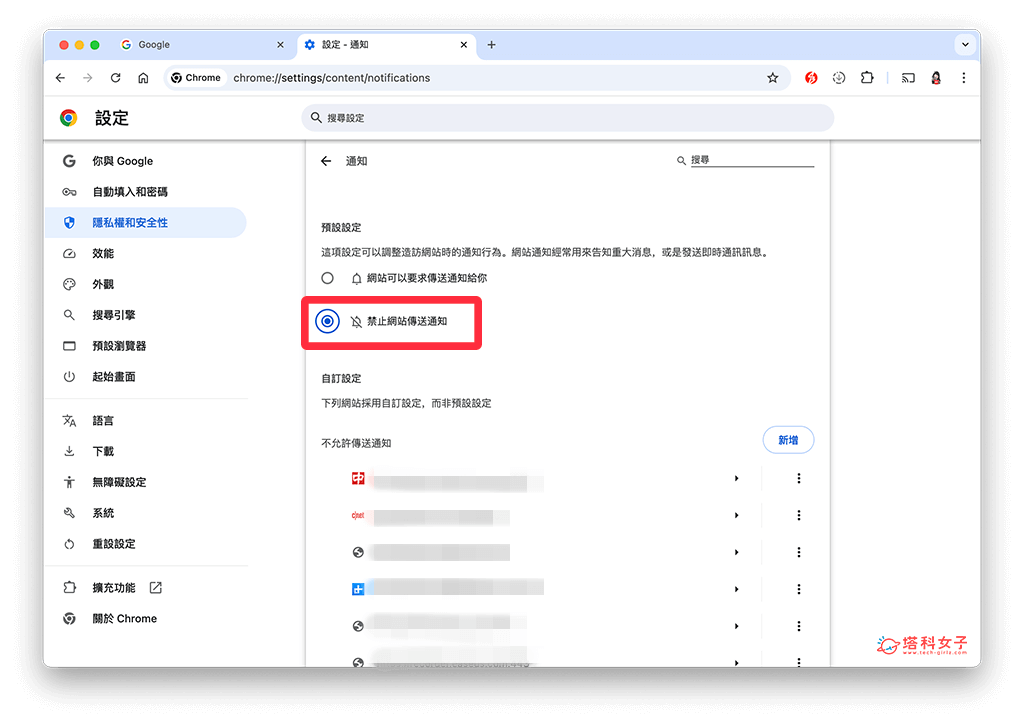Open 起始畫面 settings section
This screenshot has width=1024, height=724.
click(146, 376)
